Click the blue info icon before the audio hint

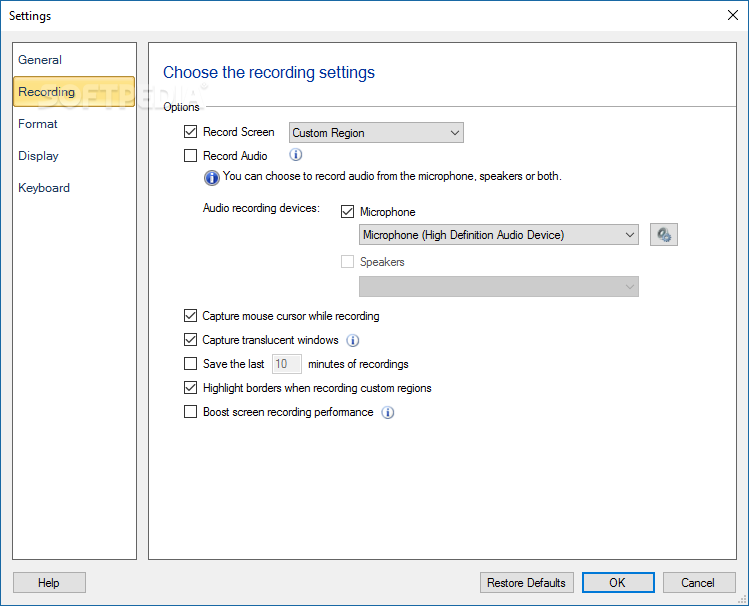212,177
